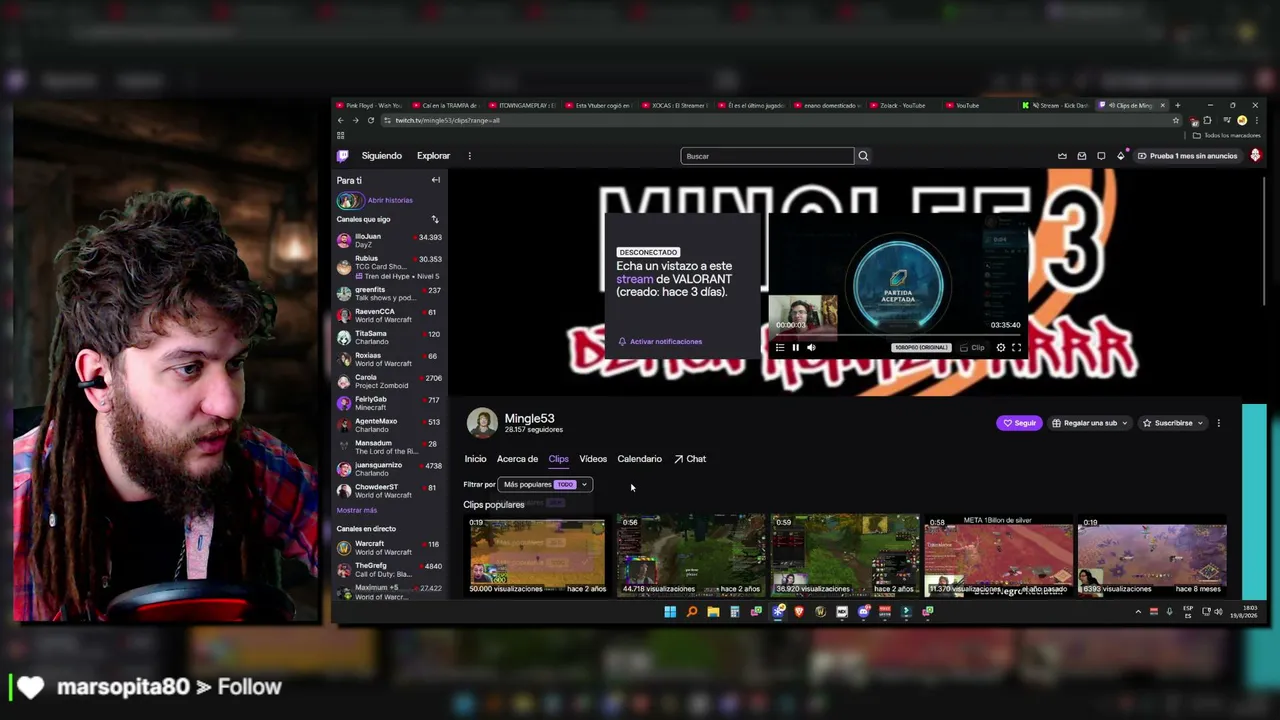Image resolution: width=1280 pixels, height=720 pixels.
Task: Open the illoJuan channel in sidebar
Action: (x=389, y=241)
